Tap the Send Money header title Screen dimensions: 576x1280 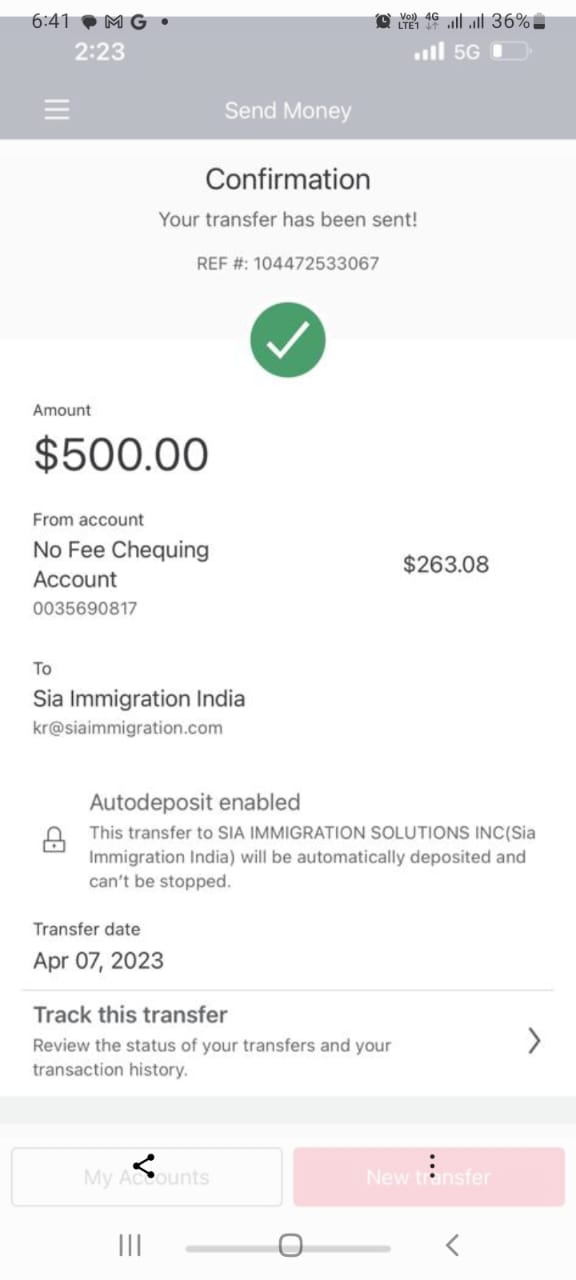point(288,110)
